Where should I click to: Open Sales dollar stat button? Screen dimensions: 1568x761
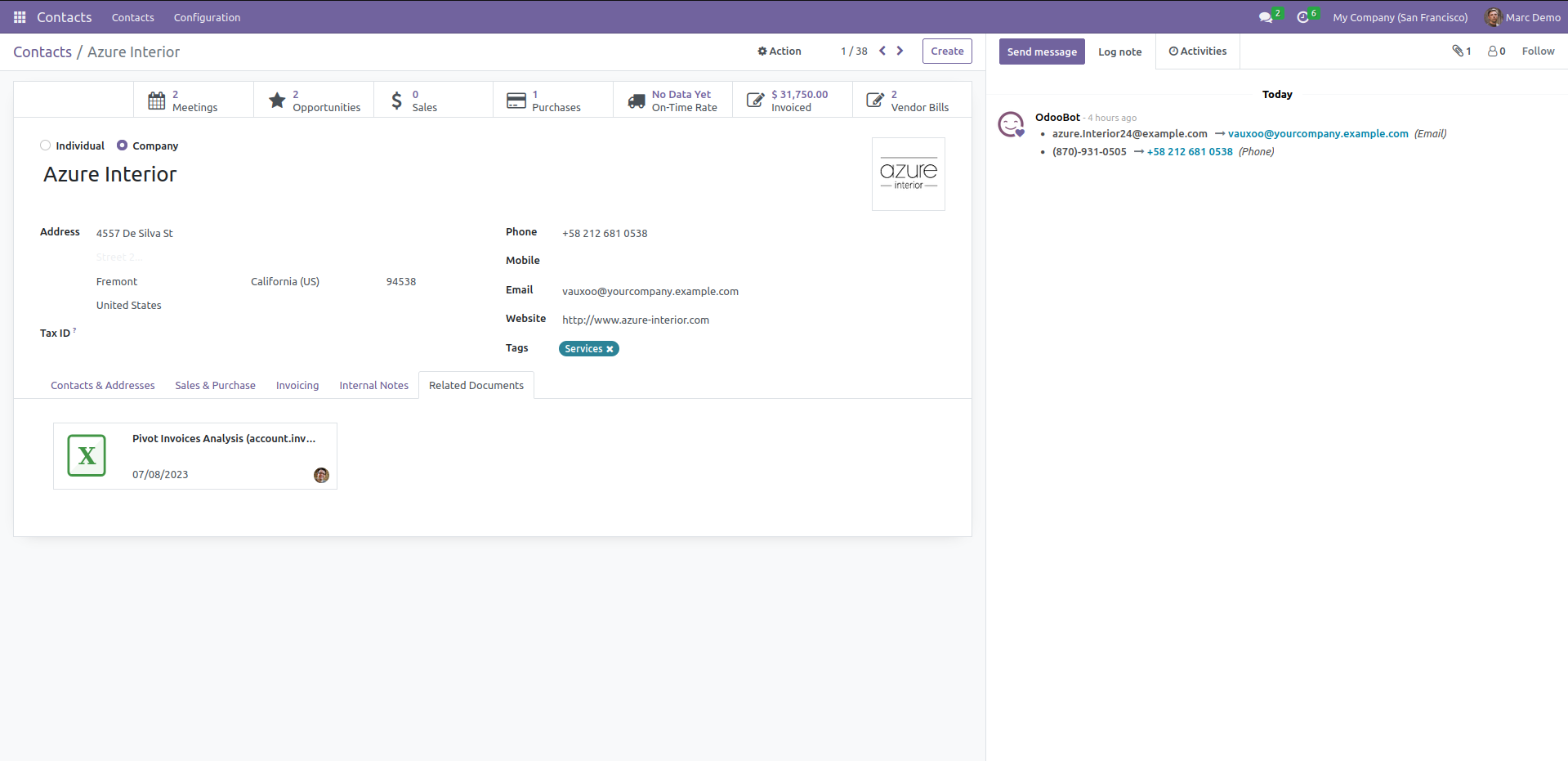coord(433,101)
